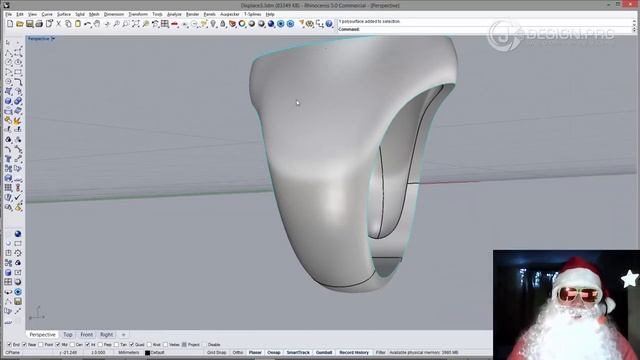Open the Solid menu
640x360 pixels.
click(x=80, y=14)
